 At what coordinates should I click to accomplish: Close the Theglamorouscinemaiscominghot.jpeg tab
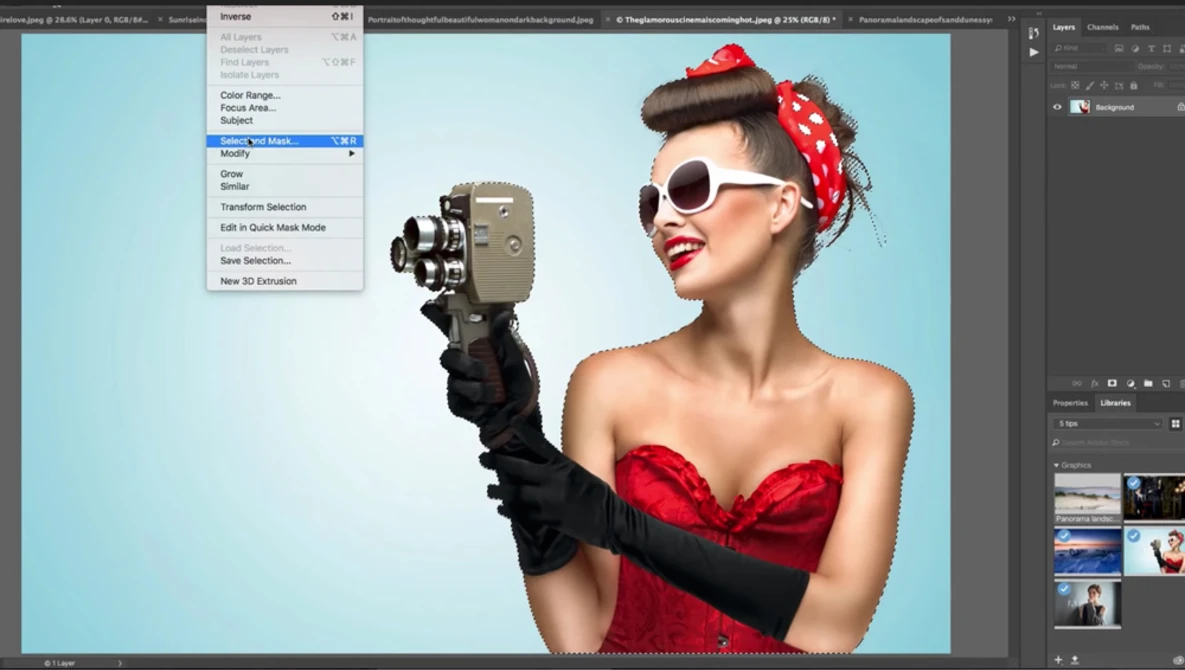tap(608, 20)
